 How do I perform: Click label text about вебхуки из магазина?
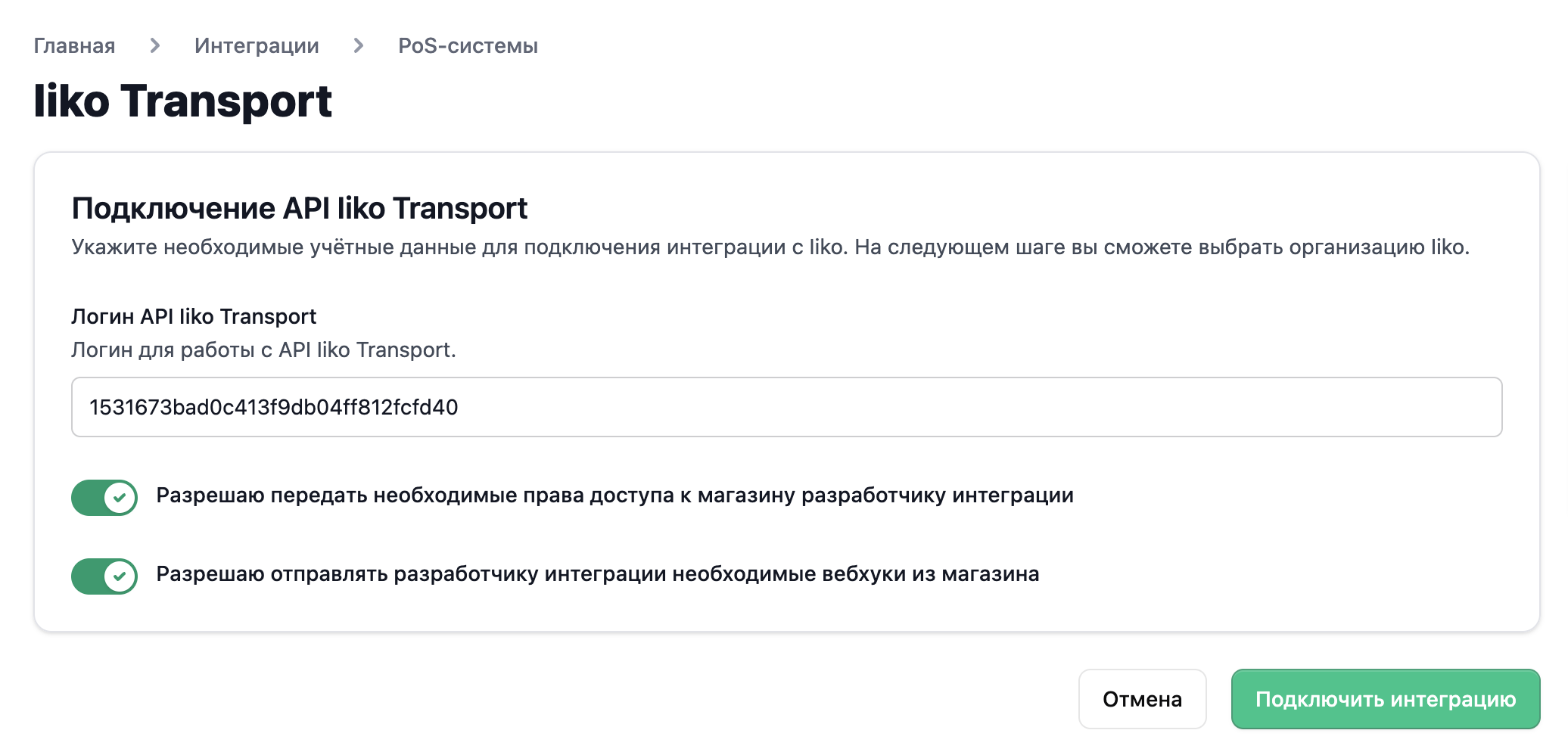coord(597,574)
